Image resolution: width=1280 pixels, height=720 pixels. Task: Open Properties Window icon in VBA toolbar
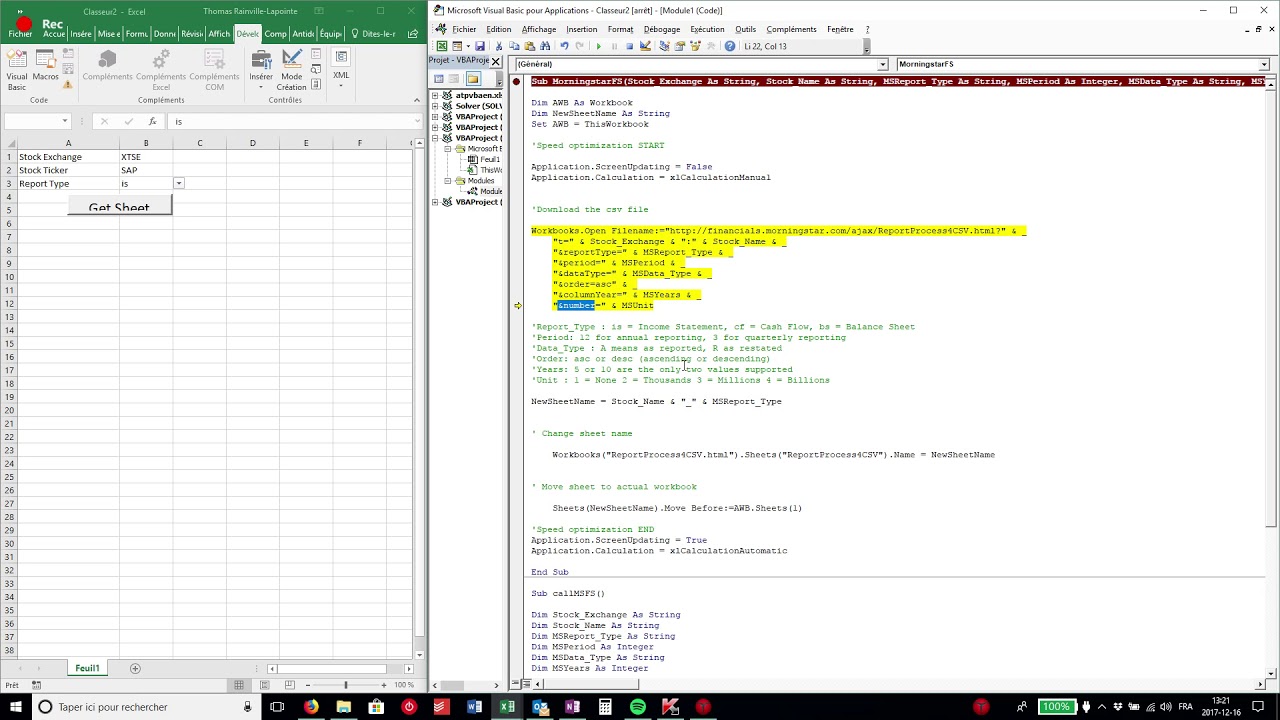click(x=680, y=46)
